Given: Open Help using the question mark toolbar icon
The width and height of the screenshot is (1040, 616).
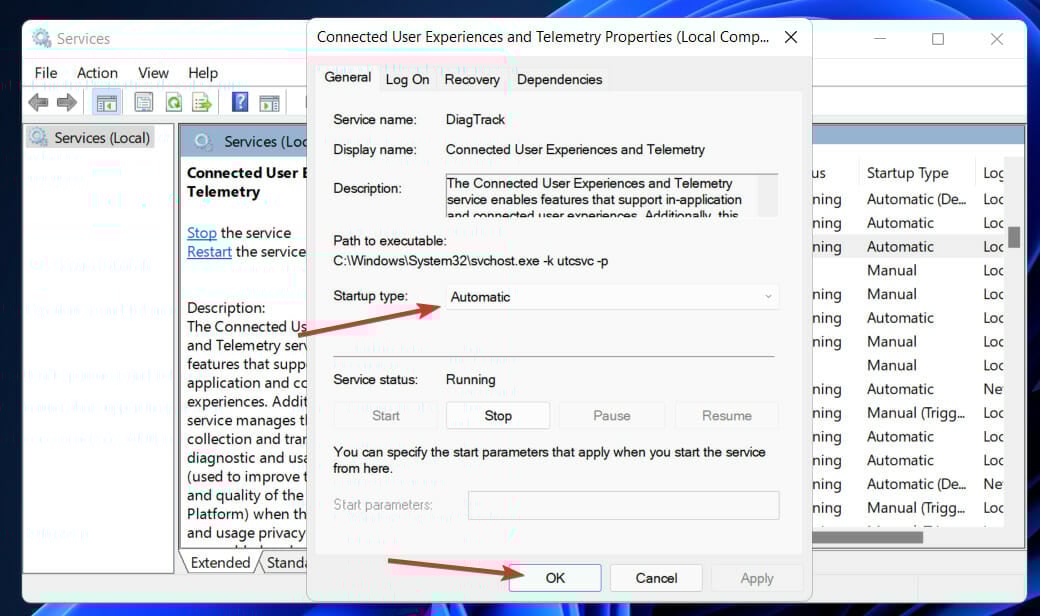Looking at the screenshot, I should (x=238, y=101).
